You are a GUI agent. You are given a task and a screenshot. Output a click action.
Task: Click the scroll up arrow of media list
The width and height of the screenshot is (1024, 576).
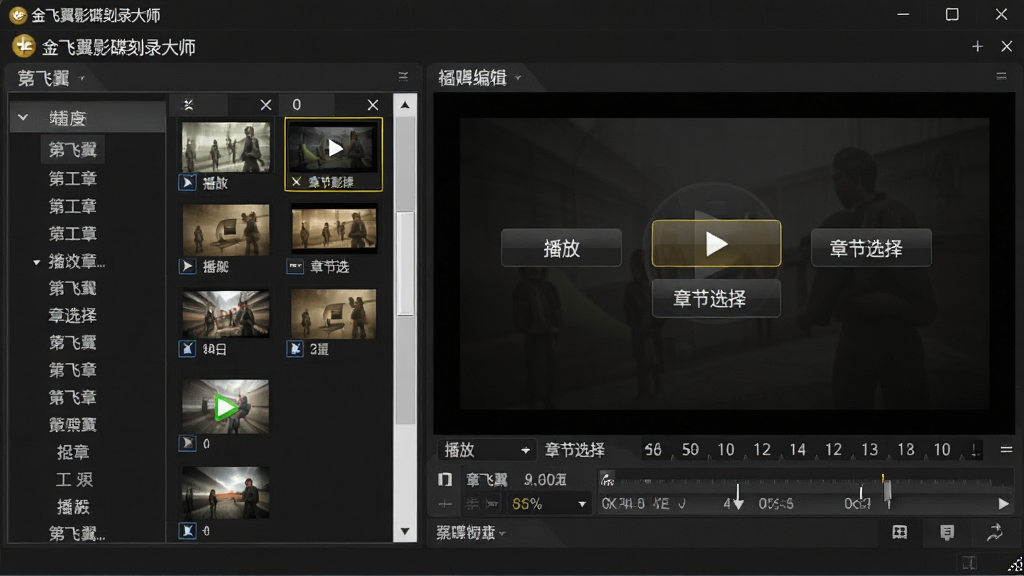pos(405,104)
